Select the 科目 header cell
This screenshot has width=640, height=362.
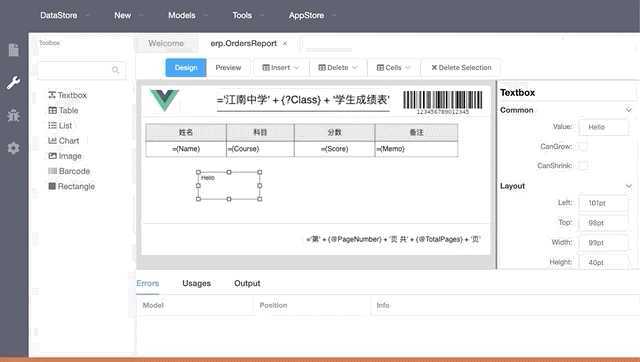click(x=260, y=132)
